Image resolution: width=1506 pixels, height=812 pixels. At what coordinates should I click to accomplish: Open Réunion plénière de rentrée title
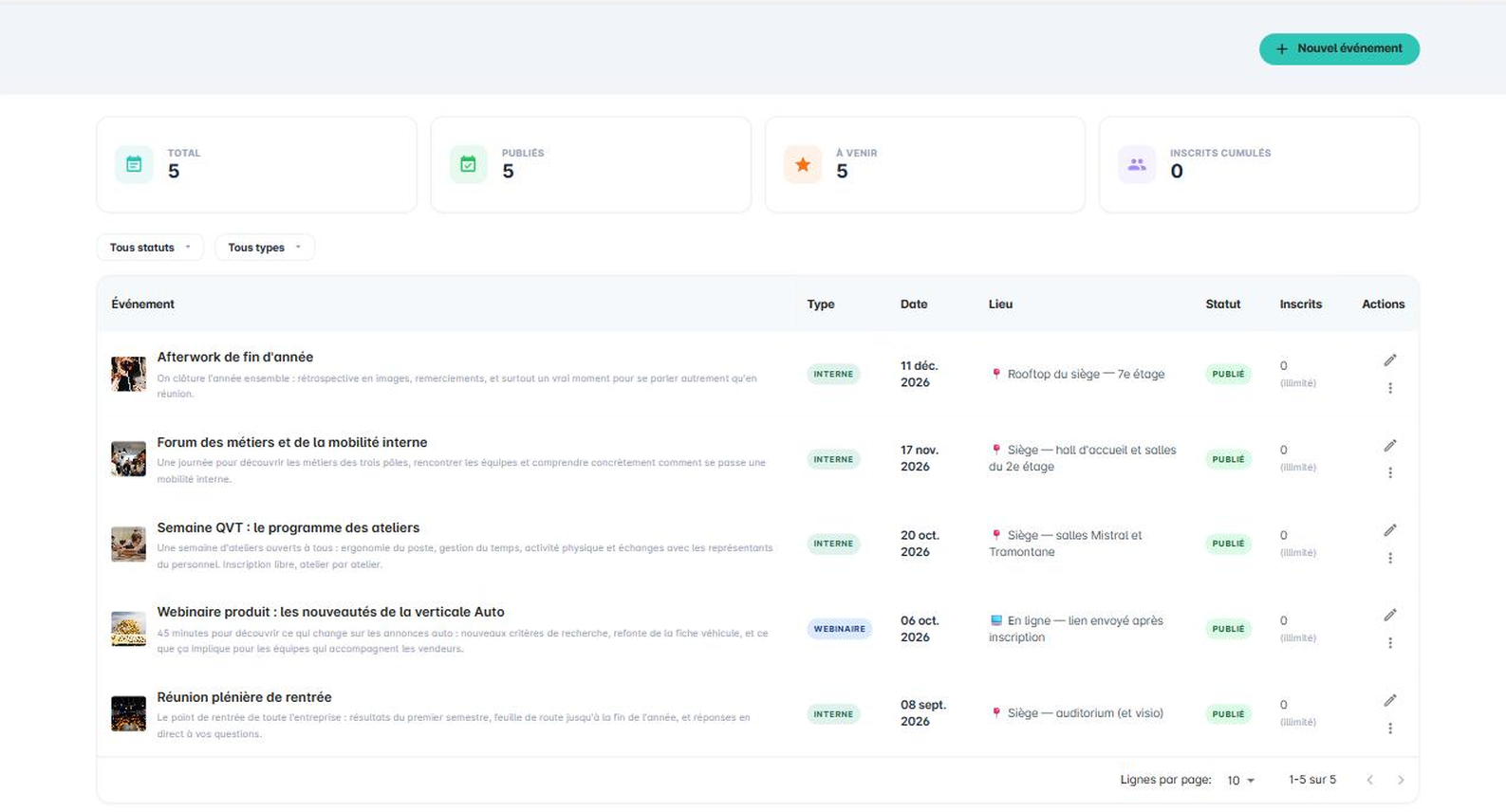point(244,697)
